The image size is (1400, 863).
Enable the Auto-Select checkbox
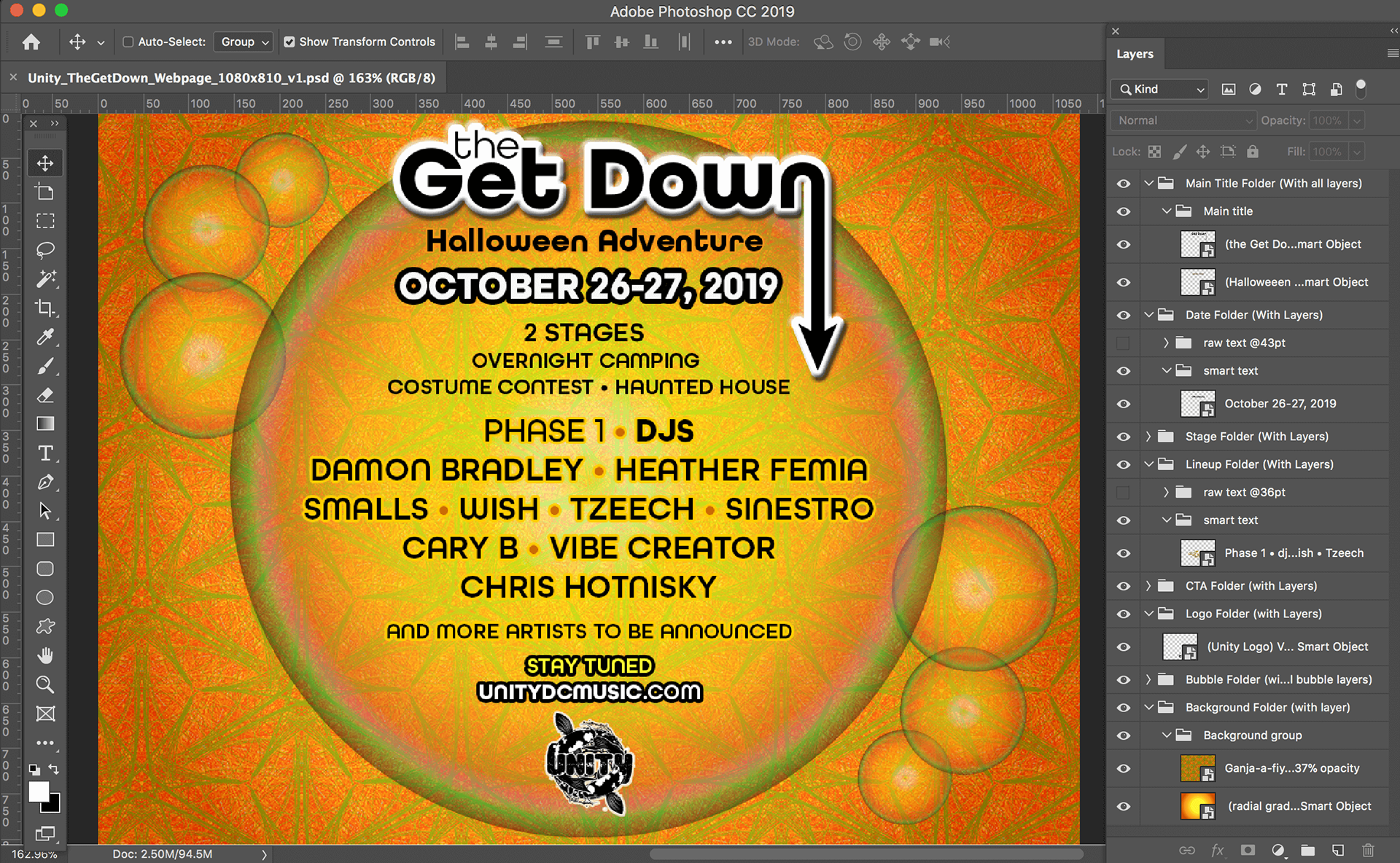coord(128,42)
